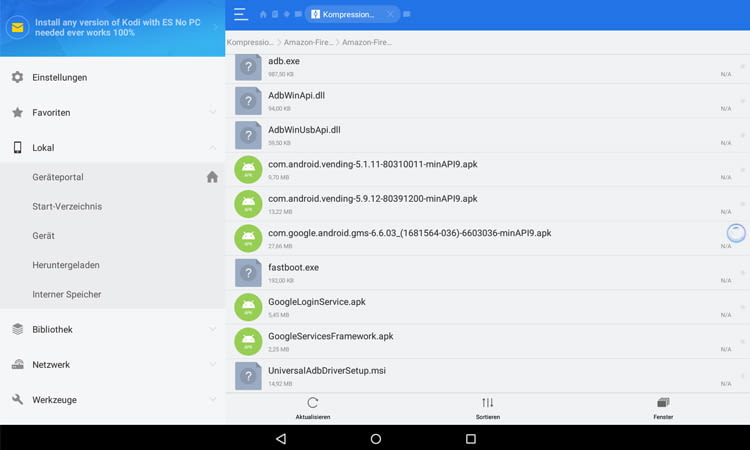750x450 pixels.
Task: Click the Lokal phone icon
Action: click(18, 147)
